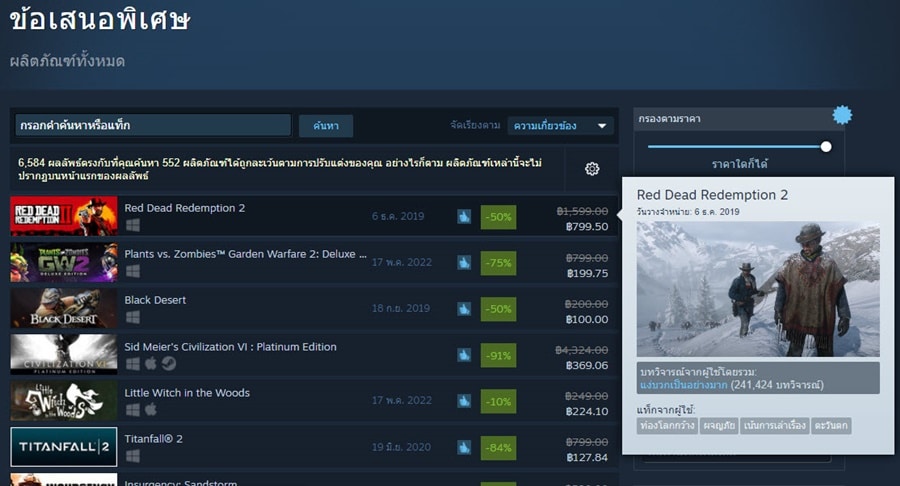The width and height of the screenshot is (900, 486).
Task: Open Titanfall® 2 title link
Action: [x=154, y=439]
